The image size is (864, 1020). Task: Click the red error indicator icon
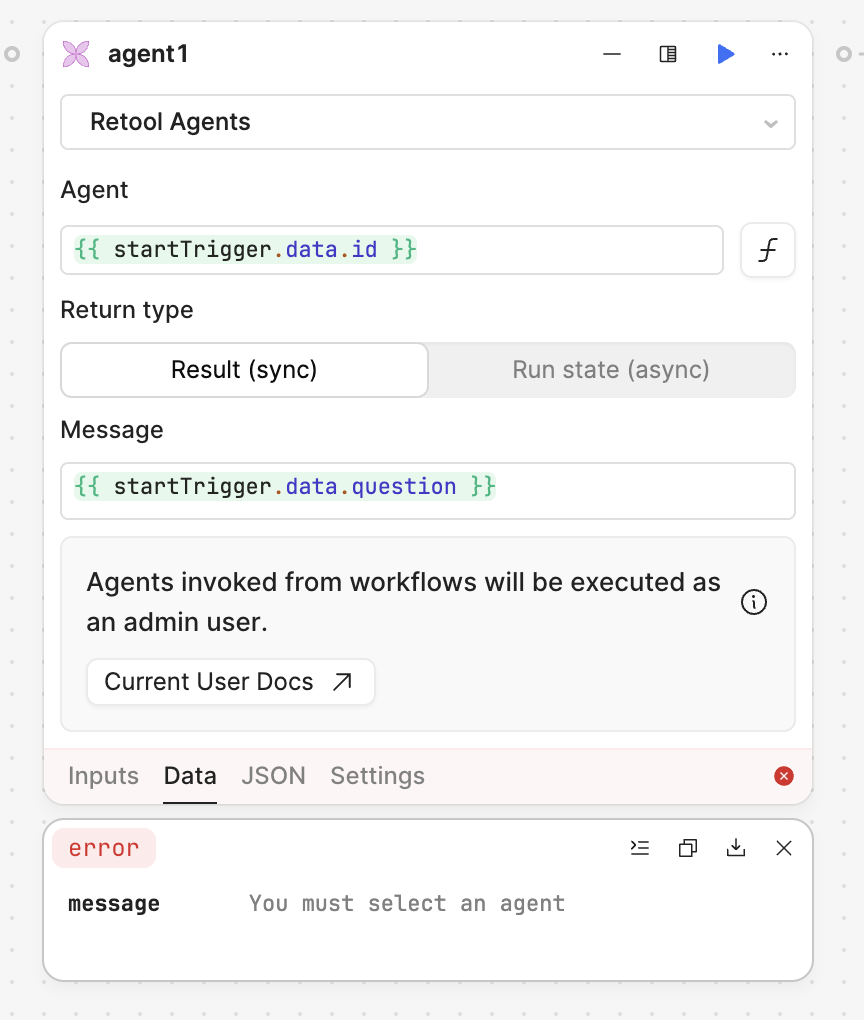[x=784, y=776]
